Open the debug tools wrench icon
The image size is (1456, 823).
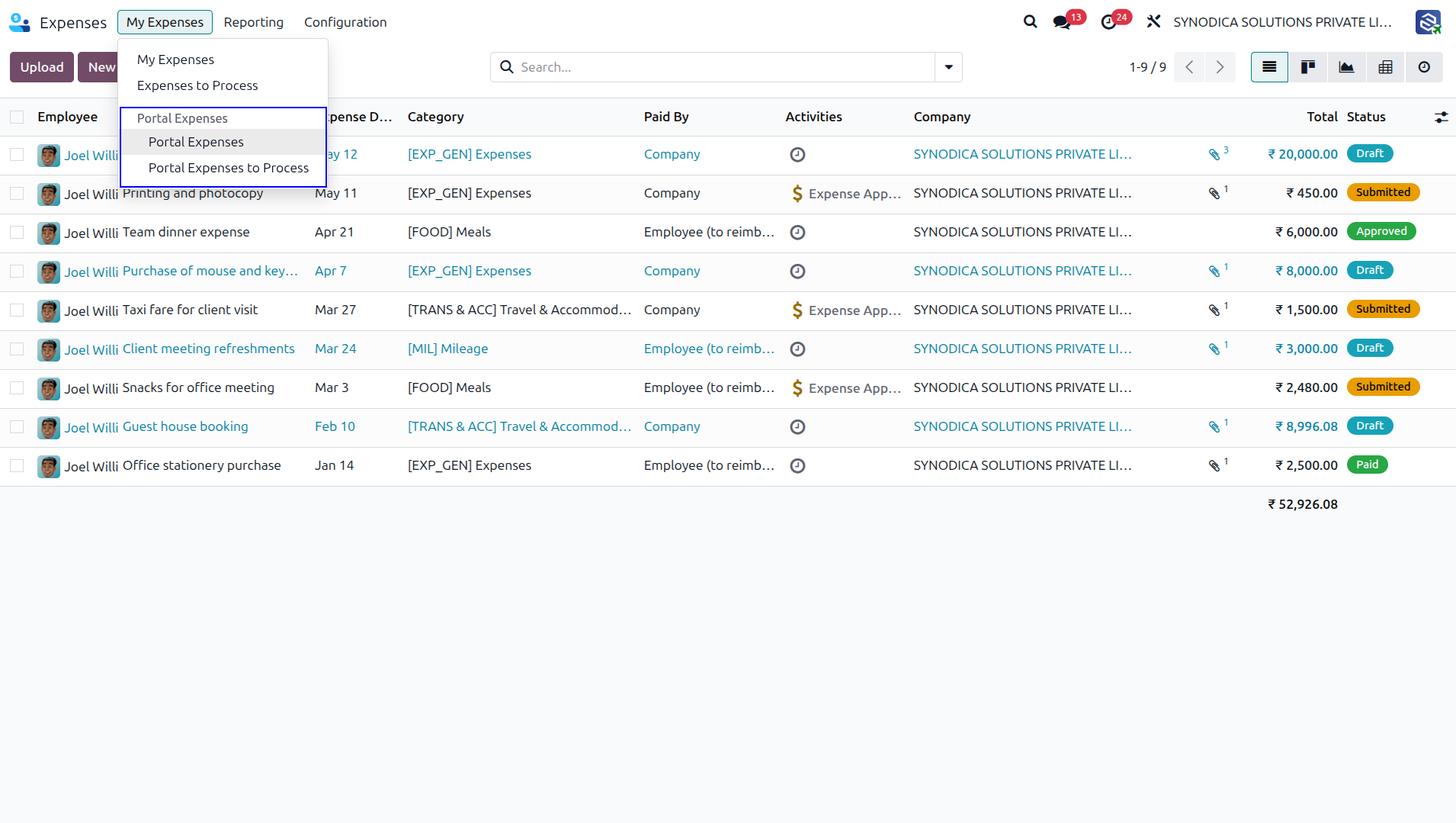click(1153, 22)
